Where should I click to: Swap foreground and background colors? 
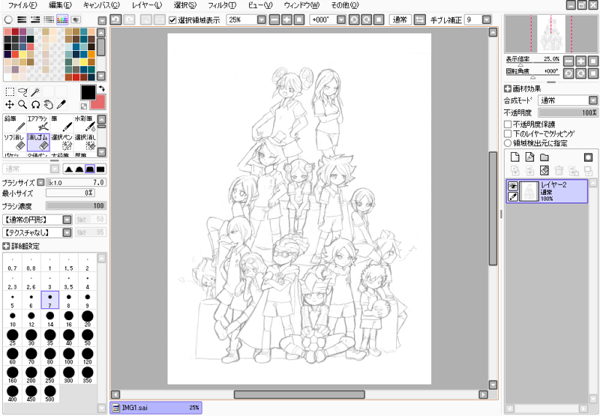click(x=101, y=89)
